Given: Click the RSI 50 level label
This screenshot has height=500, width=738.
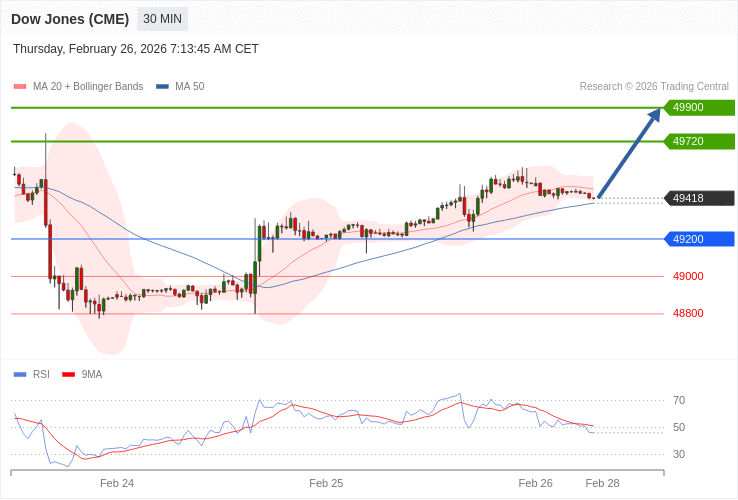Looking at the screenshot, I should 679,427.
